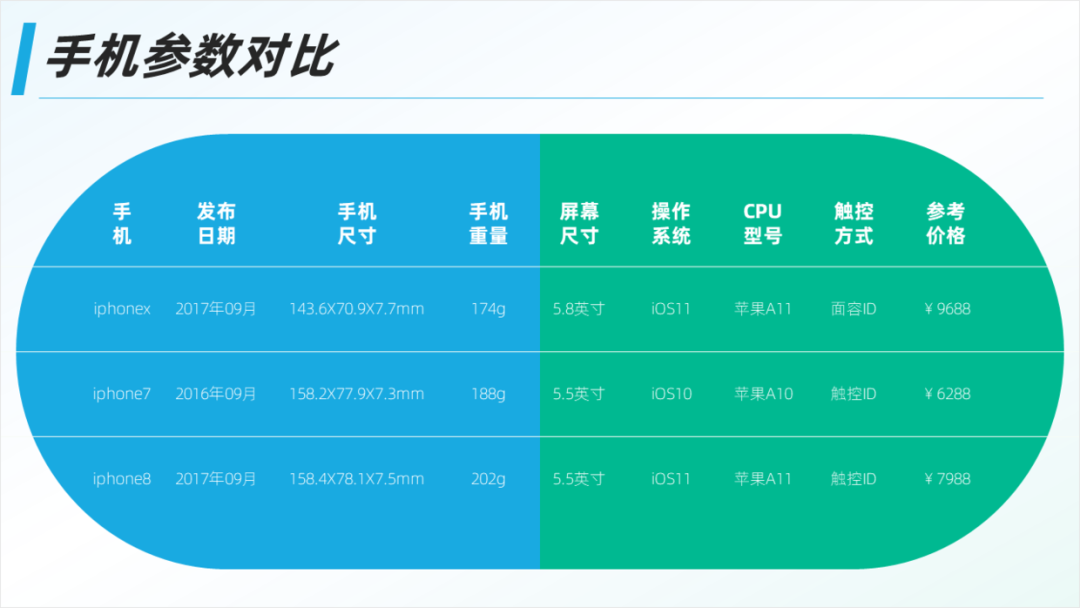The height and width of the screenshot is (608, 1080).
Task: Select the iOS11 cell in iphonex row
Action: coord(671,309)
